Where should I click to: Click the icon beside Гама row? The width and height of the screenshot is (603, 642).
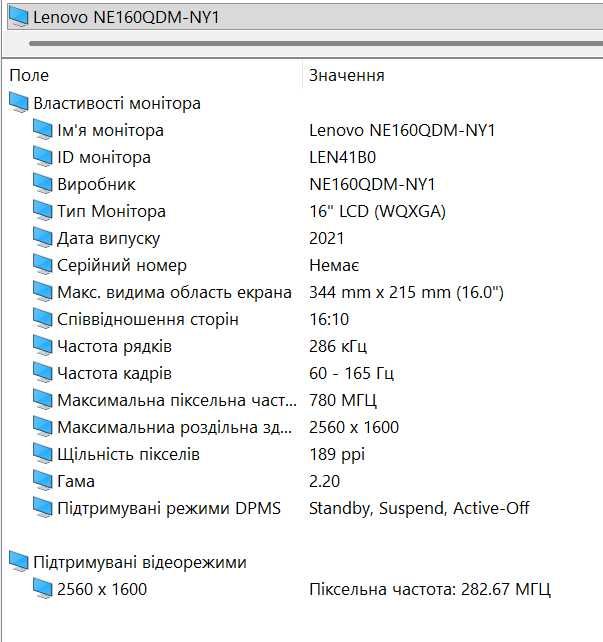click(x=43, y=481)
